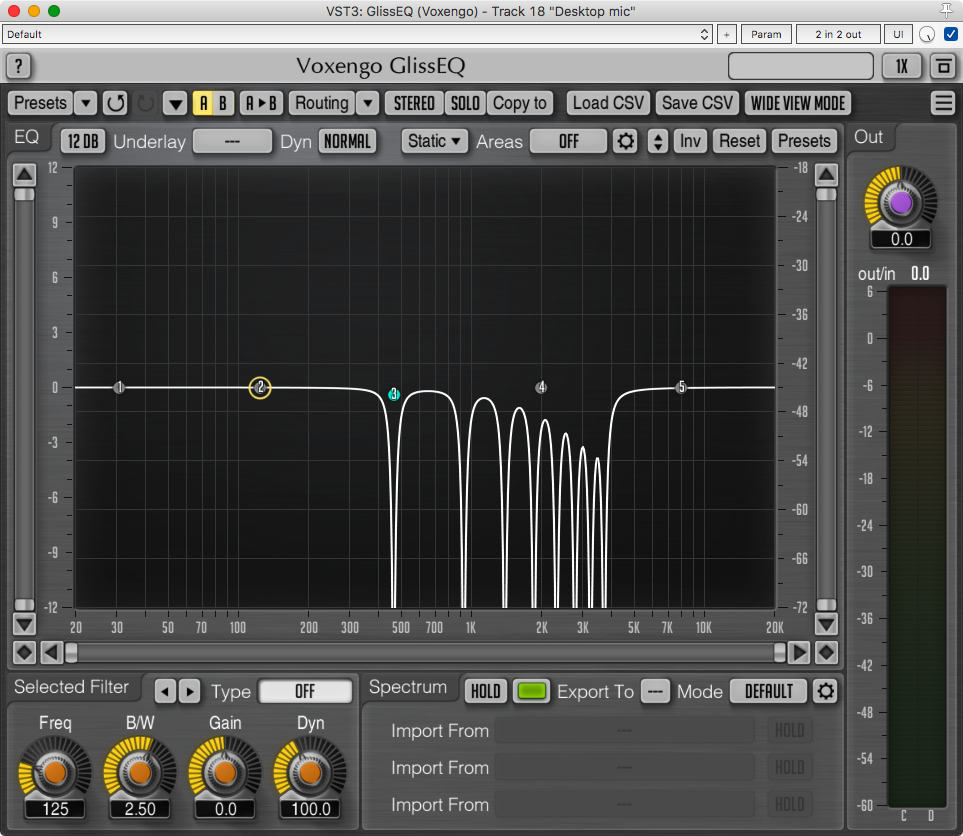
Task: Open the top Presets menu
Action: (x=41, y=103)
